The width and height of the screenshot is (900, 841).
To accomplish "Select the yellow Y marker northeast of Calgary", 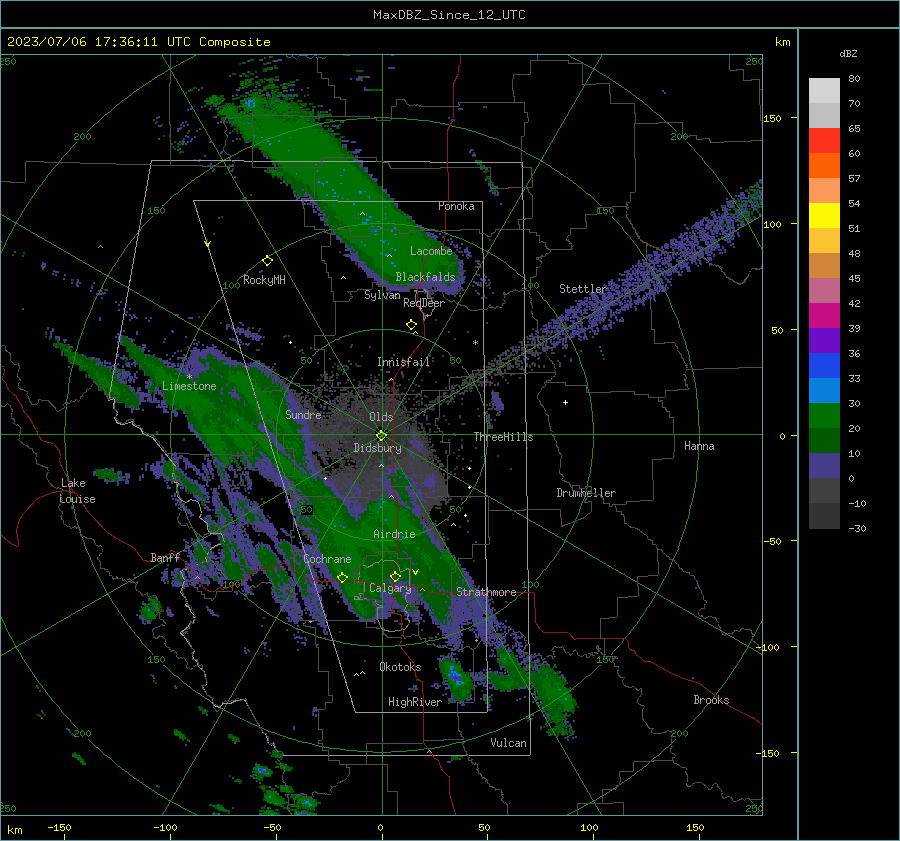I will [x=415, y=572].
